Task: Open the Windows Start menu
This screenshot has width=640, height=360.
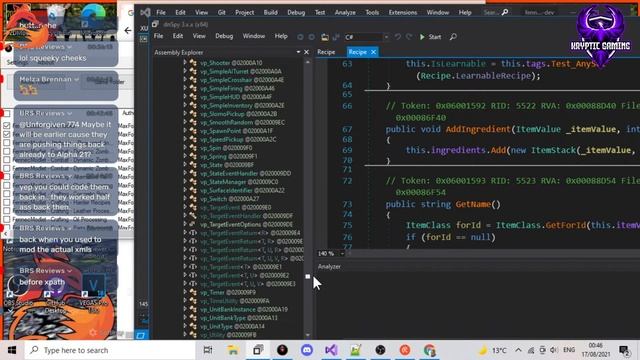Action: pos(12,350)
